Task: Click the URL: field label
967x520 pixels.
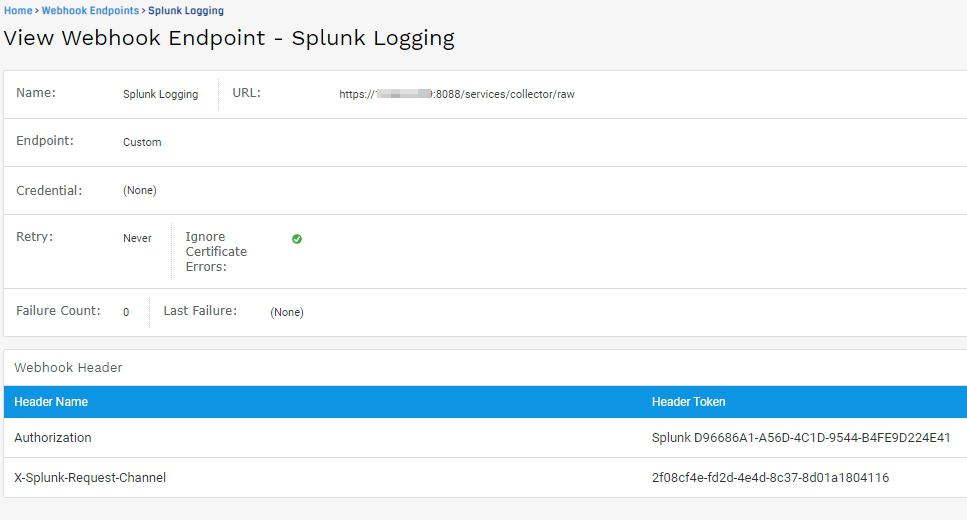Action: pos(247,93)
